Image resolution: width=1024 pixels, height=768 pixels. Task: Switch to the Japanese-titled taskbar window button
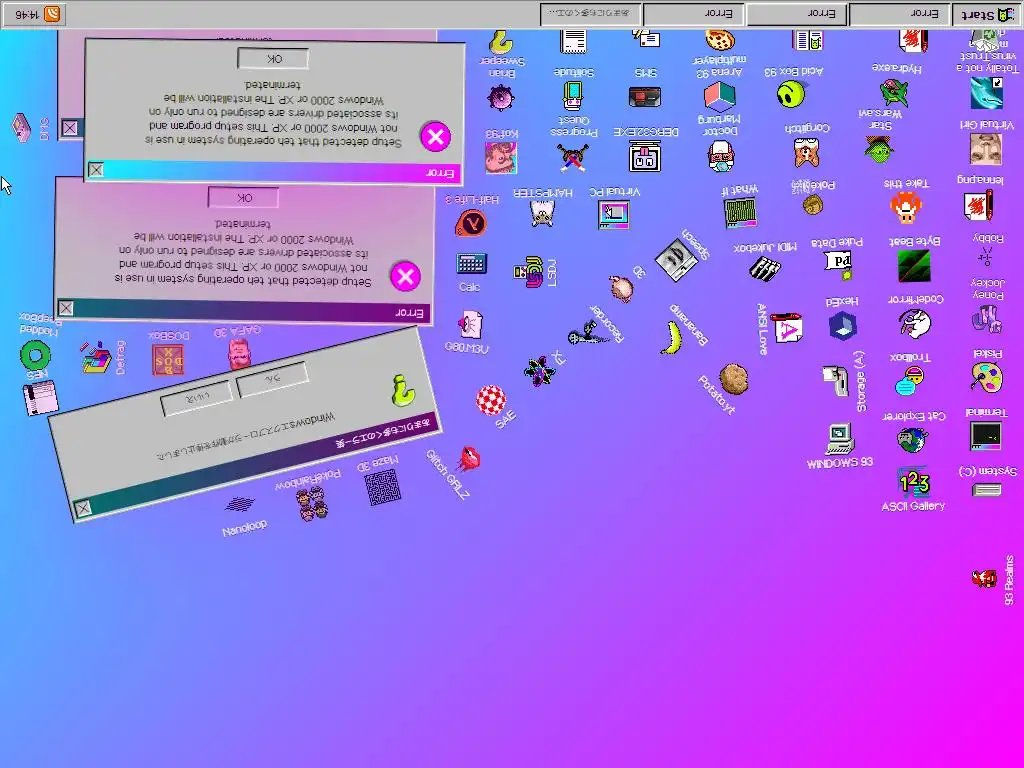(x=590, y=14)
